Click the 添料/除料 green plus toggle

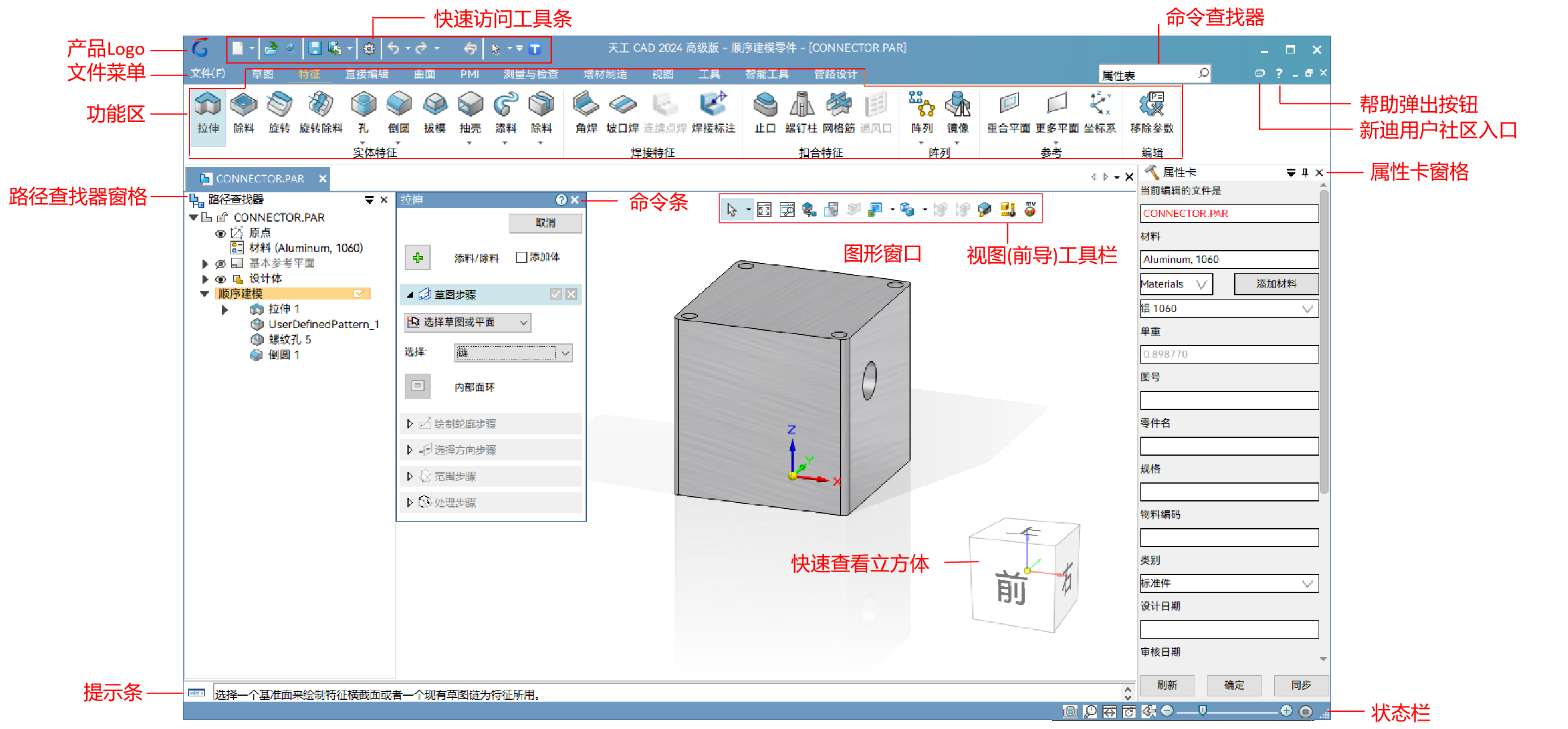point(418,258)
